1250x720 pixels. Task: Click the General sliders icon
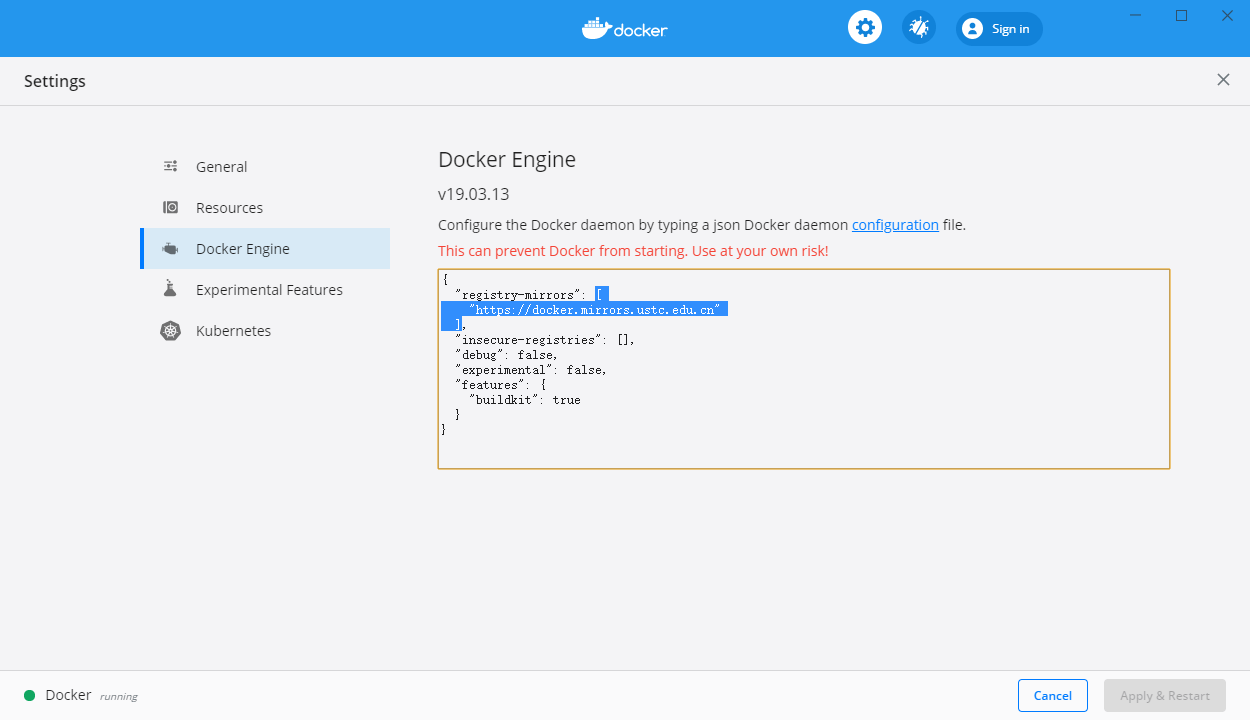(171, 167)
